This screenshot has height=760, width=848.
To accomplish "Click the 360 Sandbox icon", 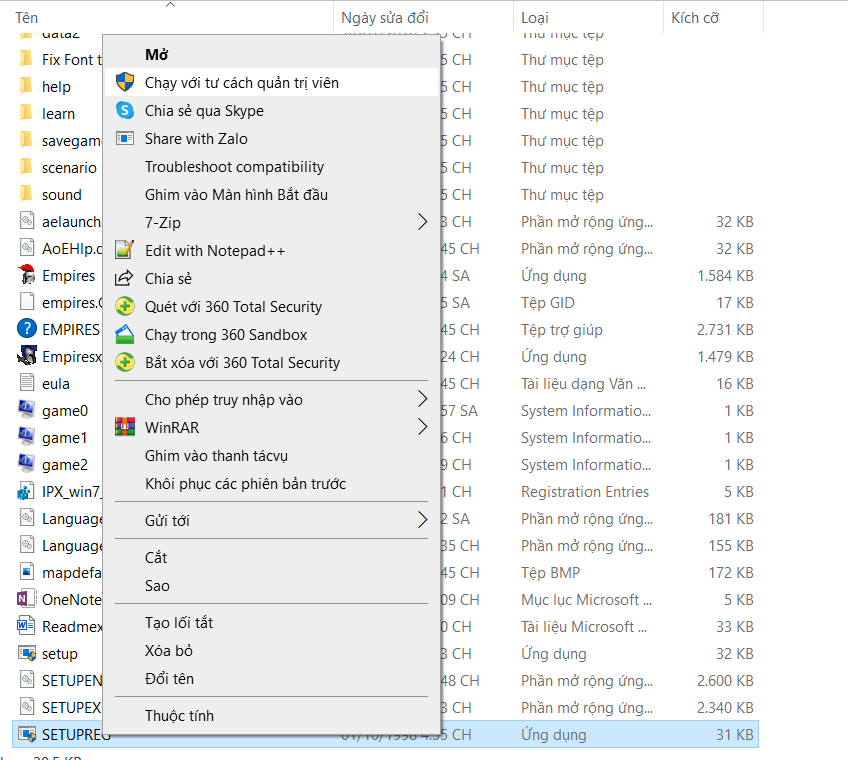I will 125,334.
